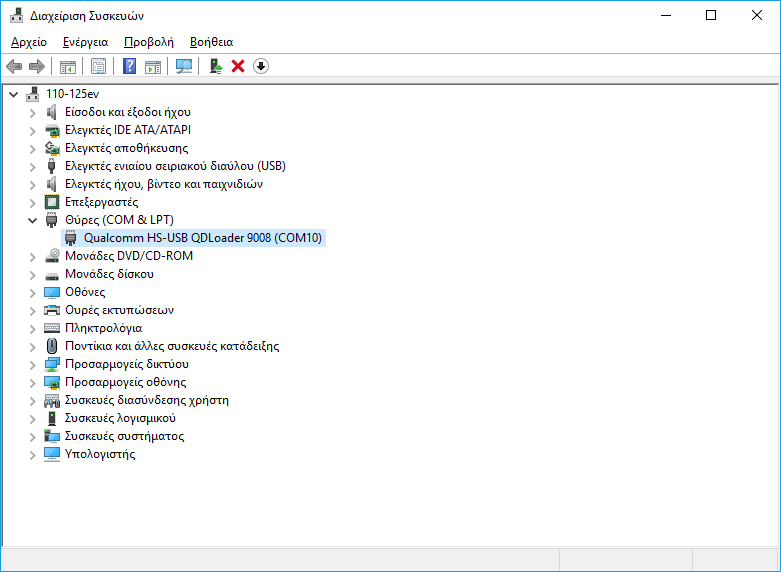Open the Ενέργεια menu
This screenshot has width=781, height=572.
(85, 42)
